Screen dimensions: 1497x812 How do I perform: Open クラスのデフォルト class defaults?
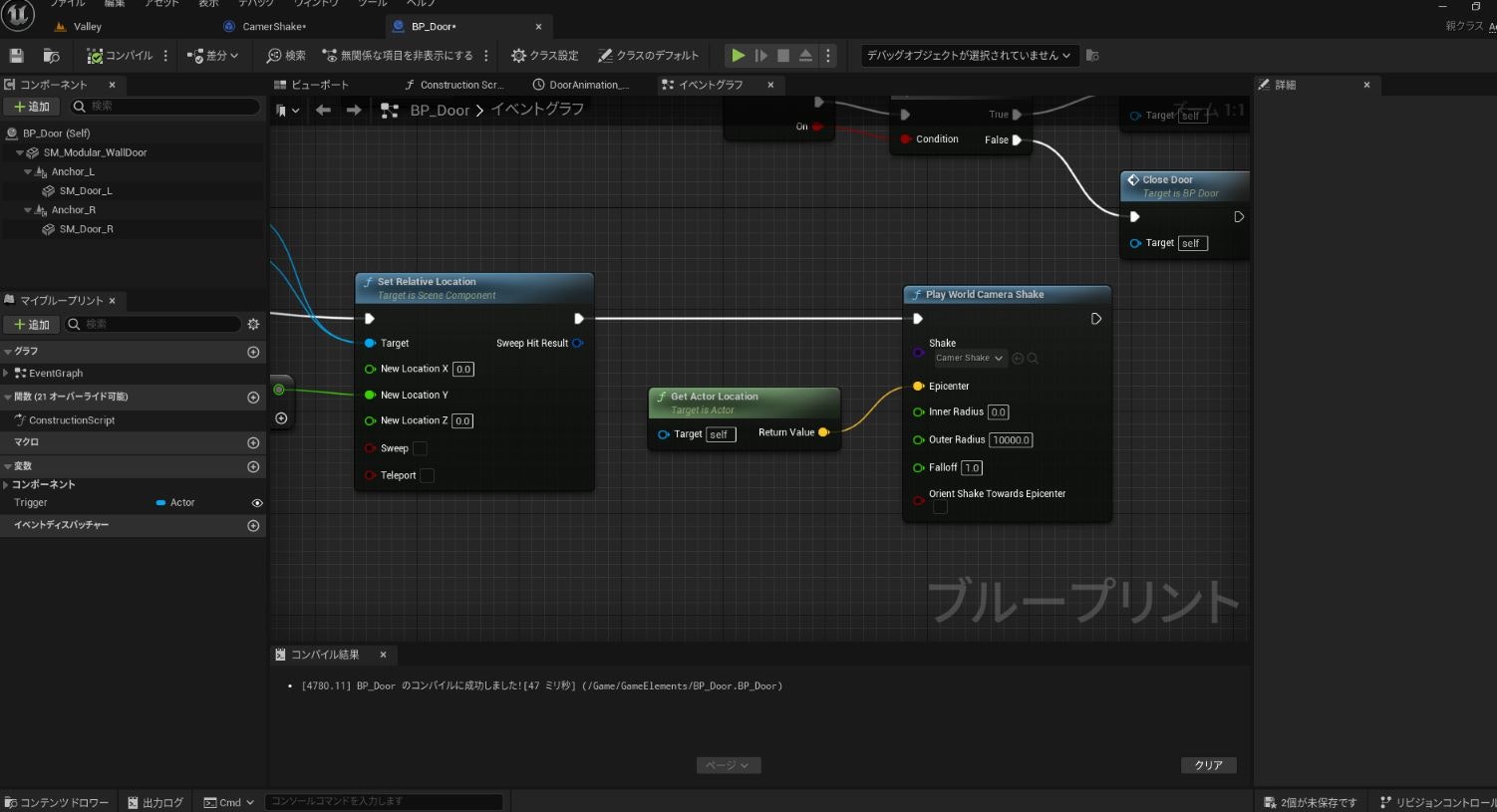(648, 56)
